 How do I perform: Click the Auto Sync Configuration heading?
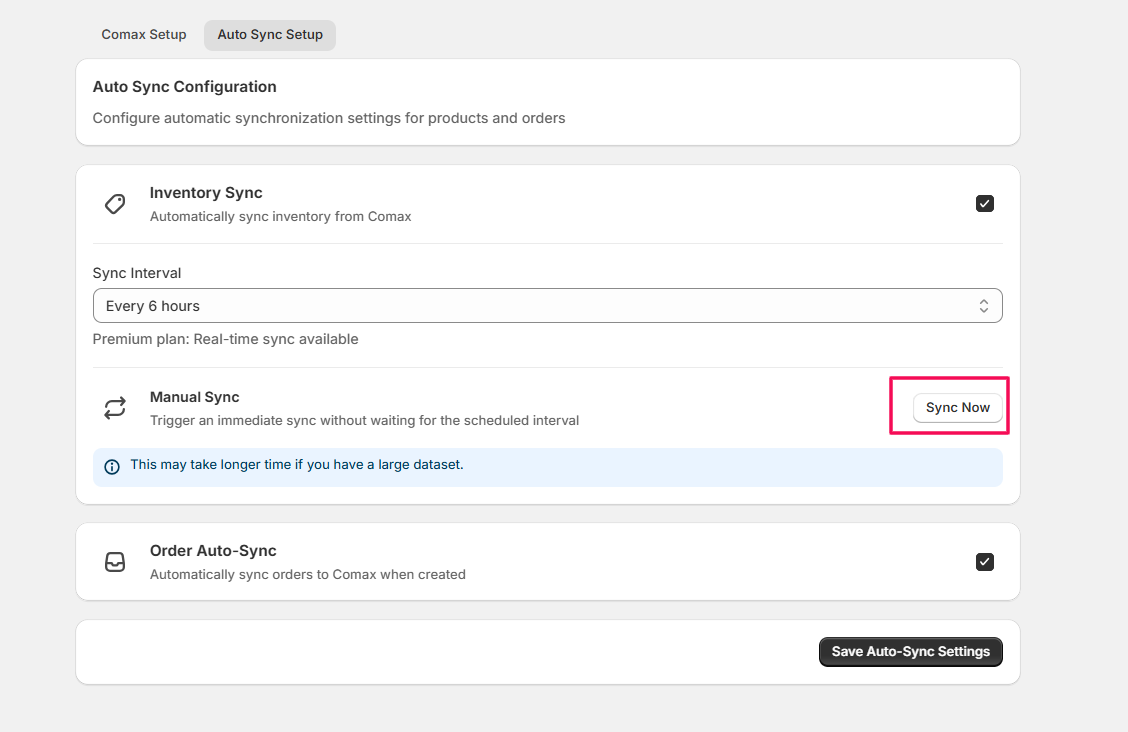click(x=184, y=87)
